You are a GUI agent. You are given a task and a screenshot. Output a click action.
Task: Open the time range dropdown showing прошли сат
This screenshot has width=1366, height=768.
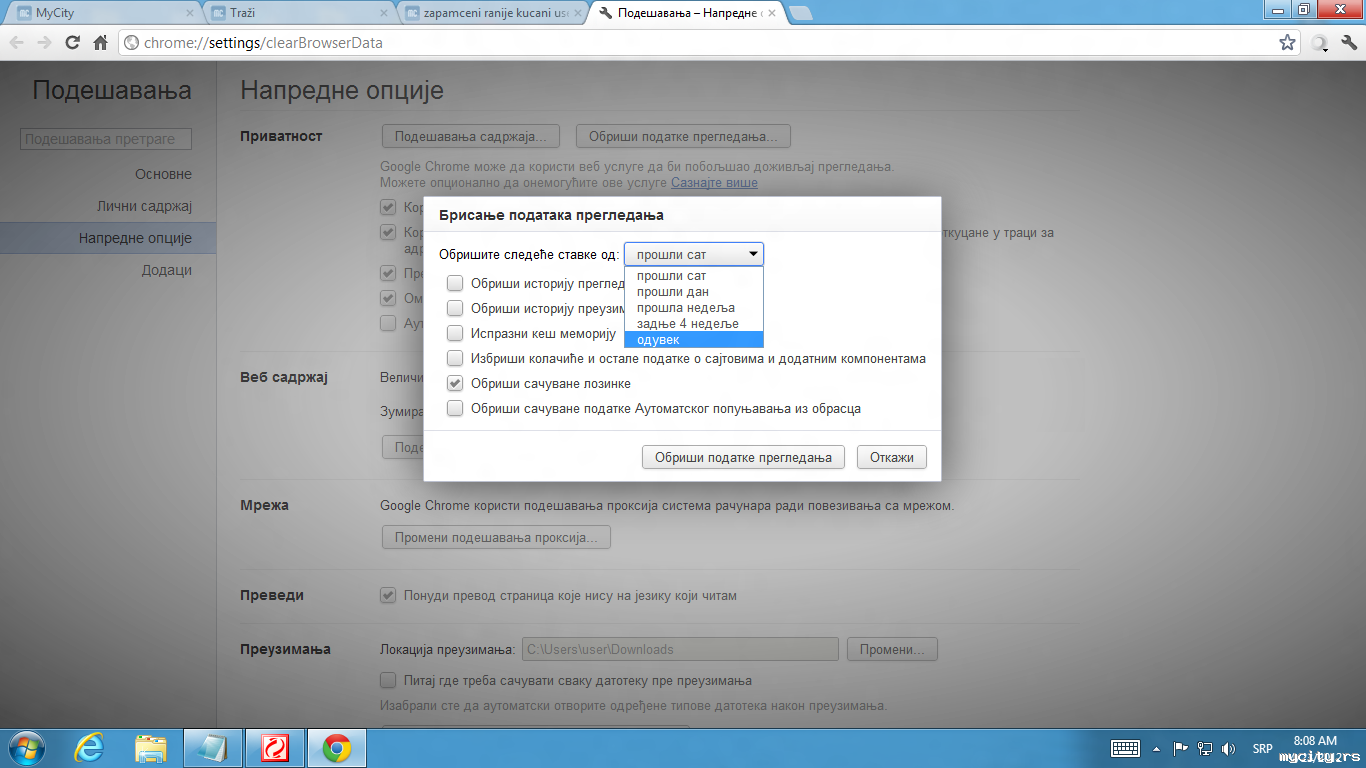click(x=694, y=254)
